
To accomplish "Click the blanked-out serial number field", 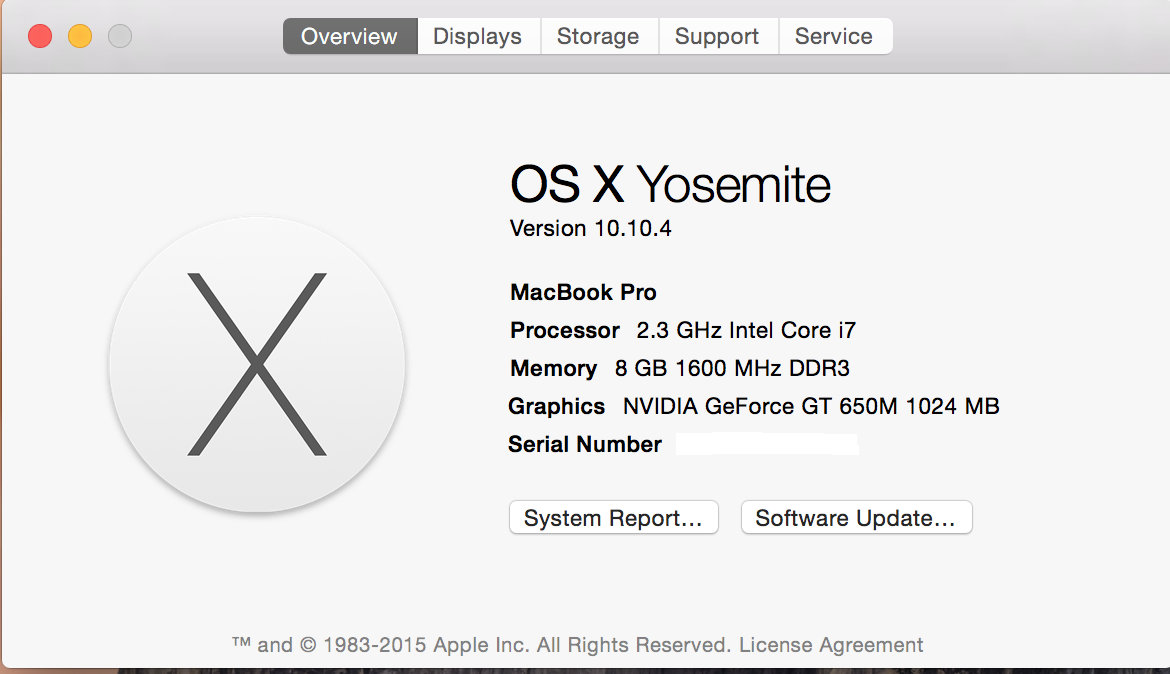I will (x=767, y=444).
